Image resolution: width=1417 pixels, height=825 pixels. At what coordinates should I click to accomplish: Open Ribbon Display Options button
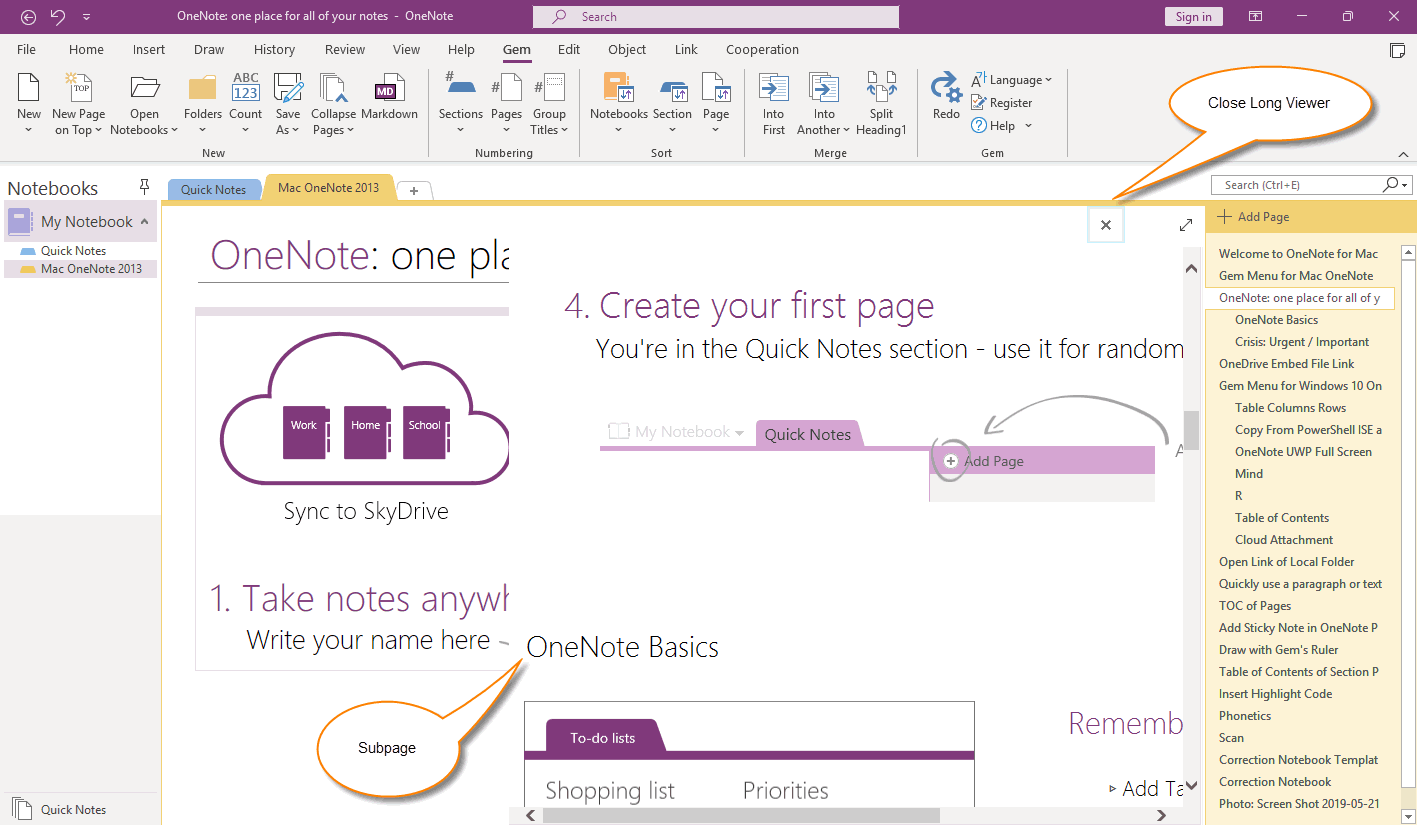tap(1255, 16)
